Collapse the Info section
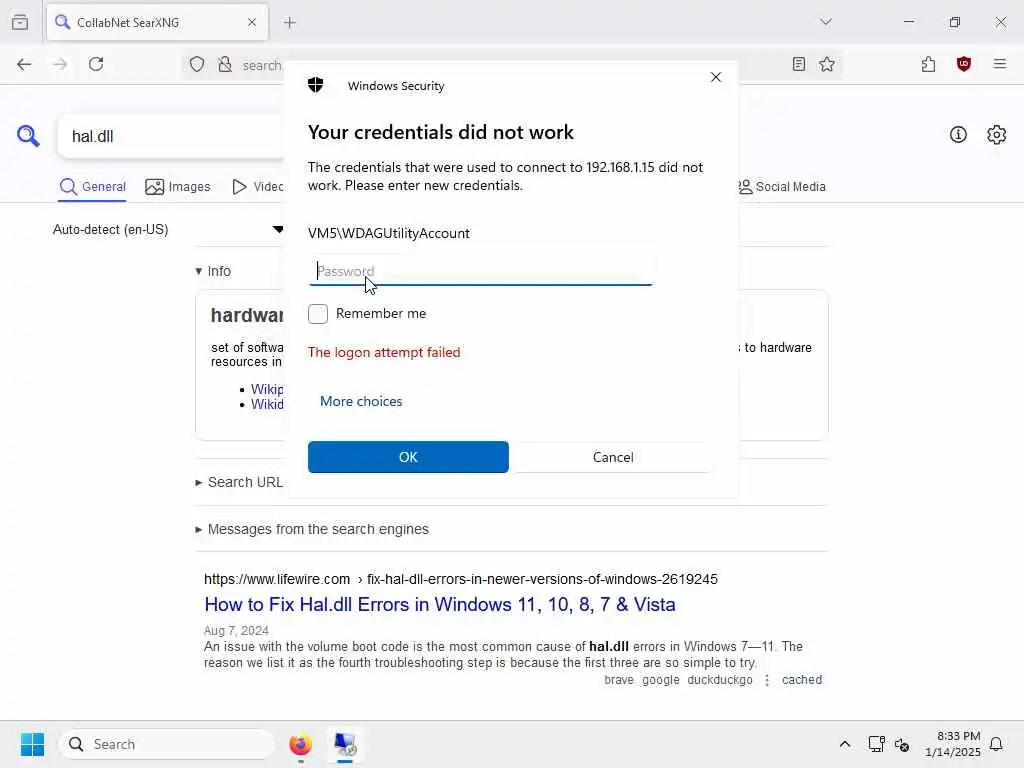Viewport: 1024px width, 768px height. 213,271
